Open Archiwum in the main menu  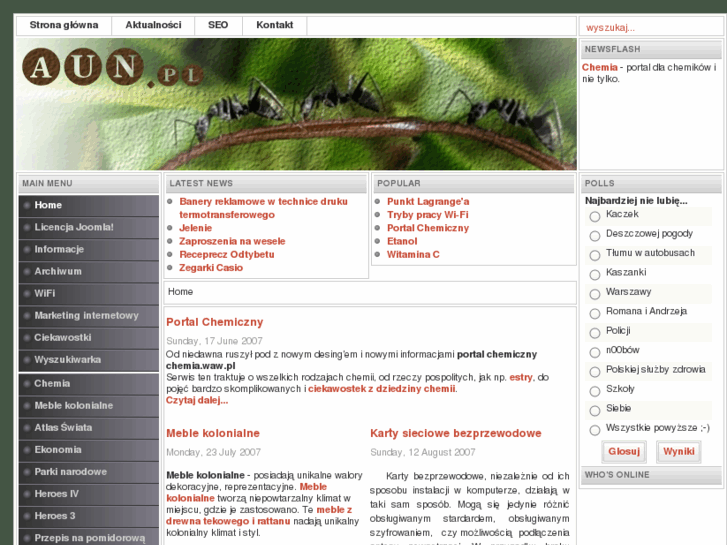tap(89, 271)
